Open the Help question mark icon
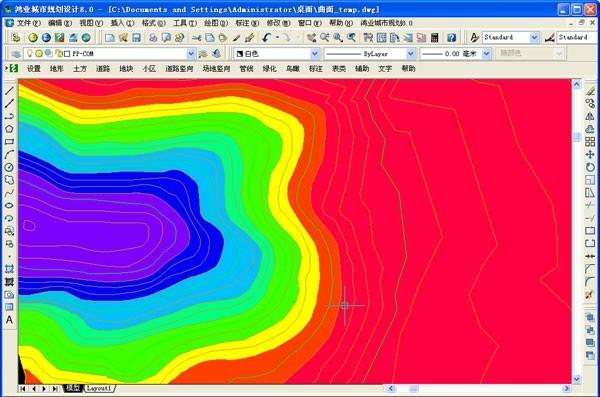Image resolution: width=600 pixels, height=397 pixels. click(452, 38)
